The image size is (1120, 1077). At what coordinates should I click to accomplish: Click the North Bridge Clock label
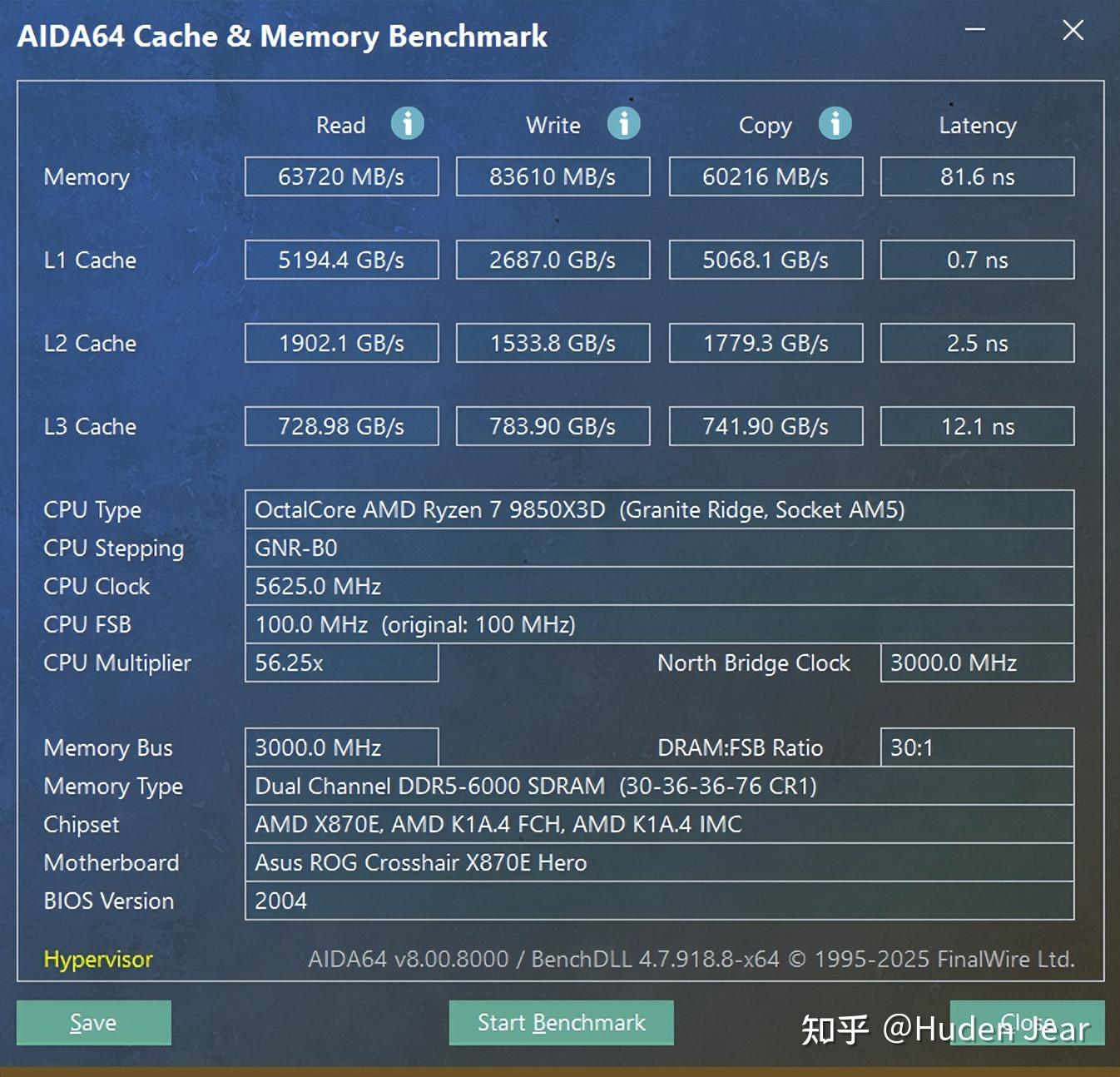coord(754,663)
